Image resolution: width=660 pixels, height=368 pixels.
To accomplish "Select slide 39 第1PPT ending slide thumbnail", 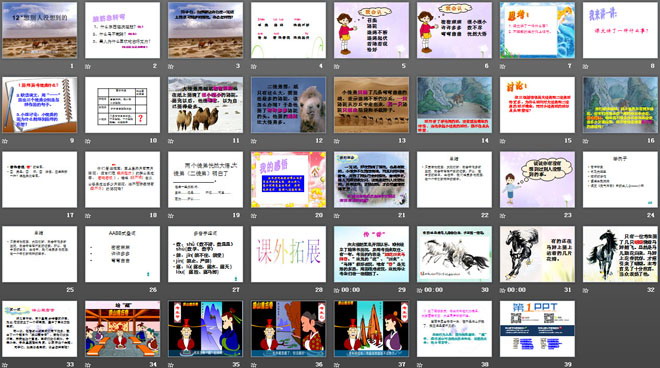I will pyautogui.click(x=537, y=328).
